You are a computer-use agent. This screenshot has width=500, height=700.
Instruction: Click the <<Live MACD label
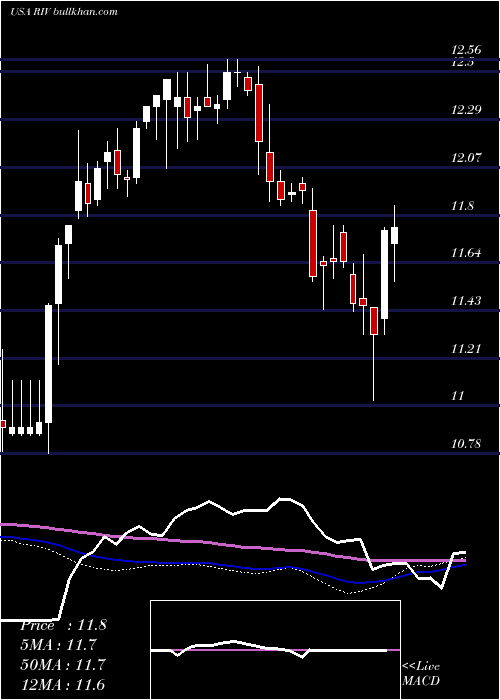(421, 673)
